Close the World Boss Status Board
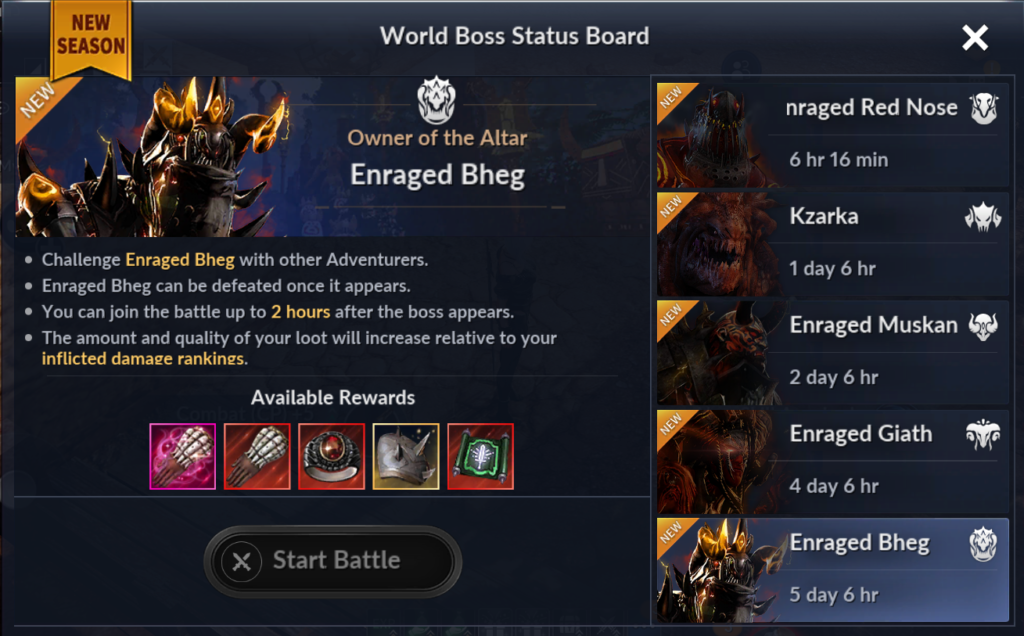This screenshot has height=636, width=1024. coord(975,38)
